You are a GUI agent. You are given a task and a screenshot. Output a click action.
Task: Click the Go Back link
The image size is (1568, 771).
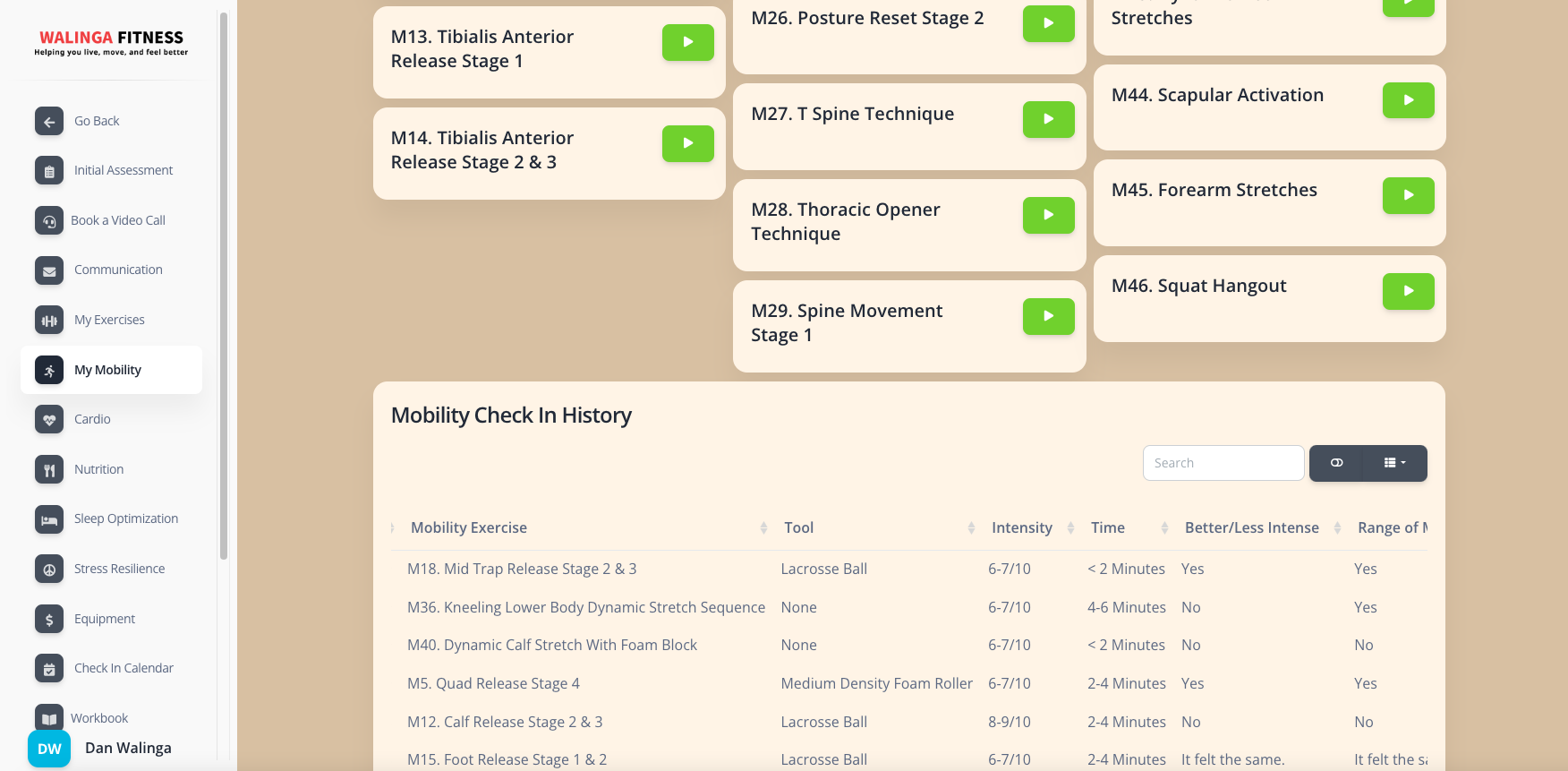coord(97,121)
